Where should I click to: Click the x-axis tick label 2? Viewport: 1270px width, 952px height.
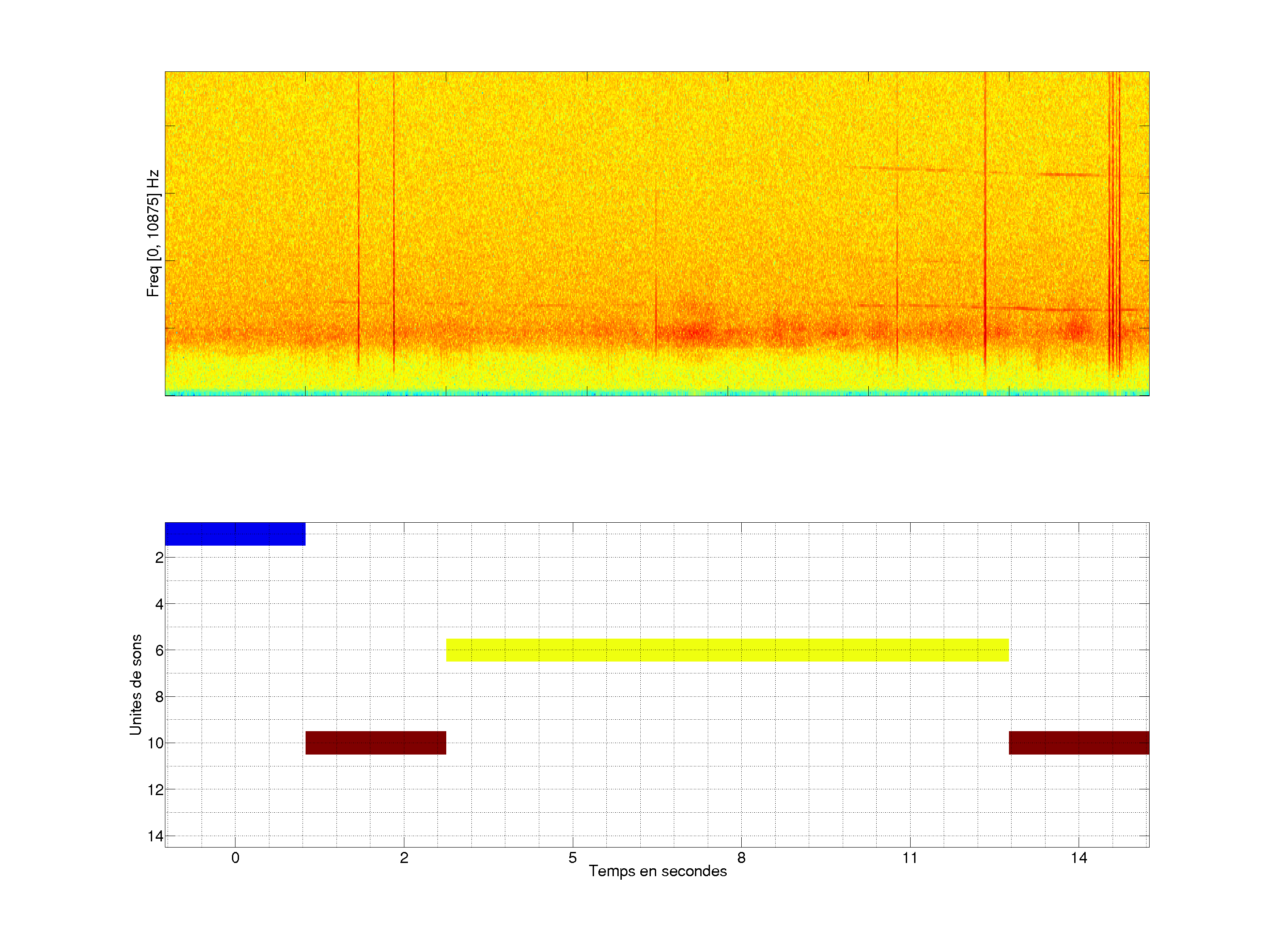(x=403, y=858)
